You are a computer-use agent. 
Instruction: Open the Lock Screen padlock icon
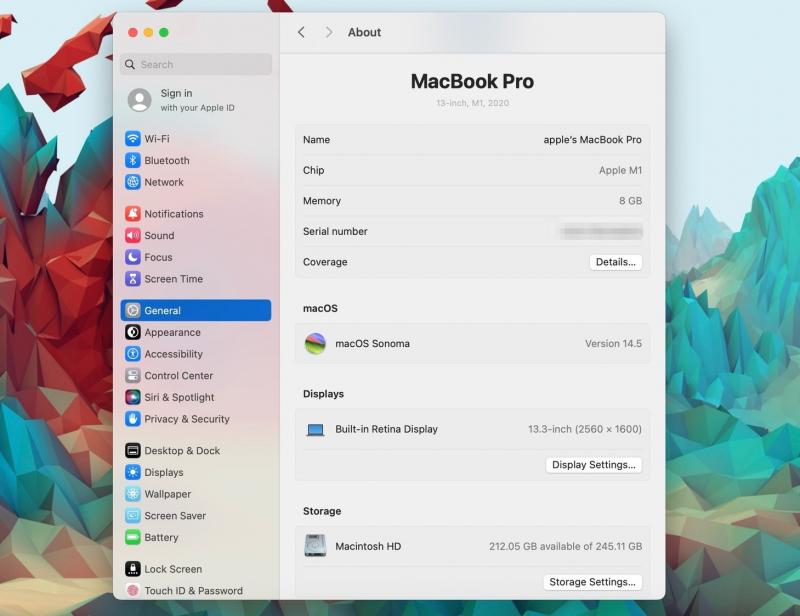point(133,569)
